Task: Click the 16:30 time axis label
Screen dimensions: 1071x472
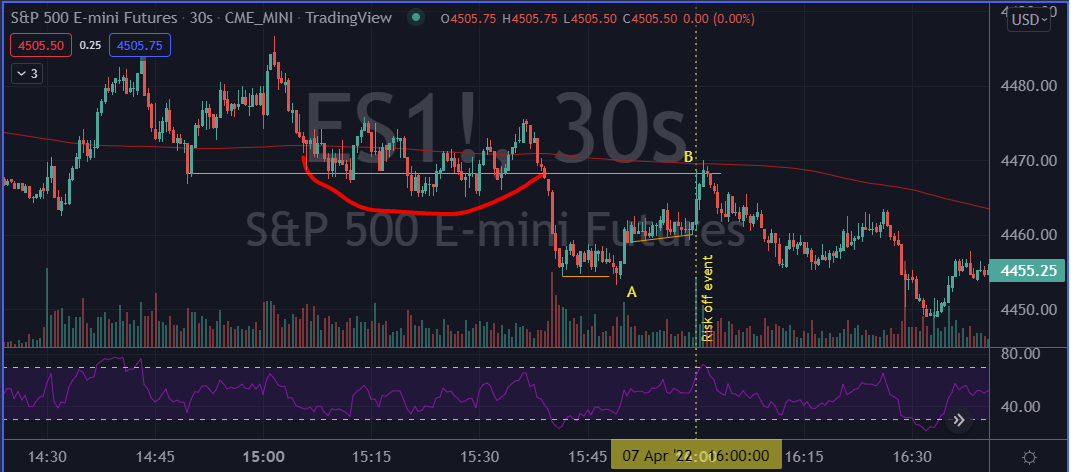Action: pyautogui.click(x=911, y=456)
